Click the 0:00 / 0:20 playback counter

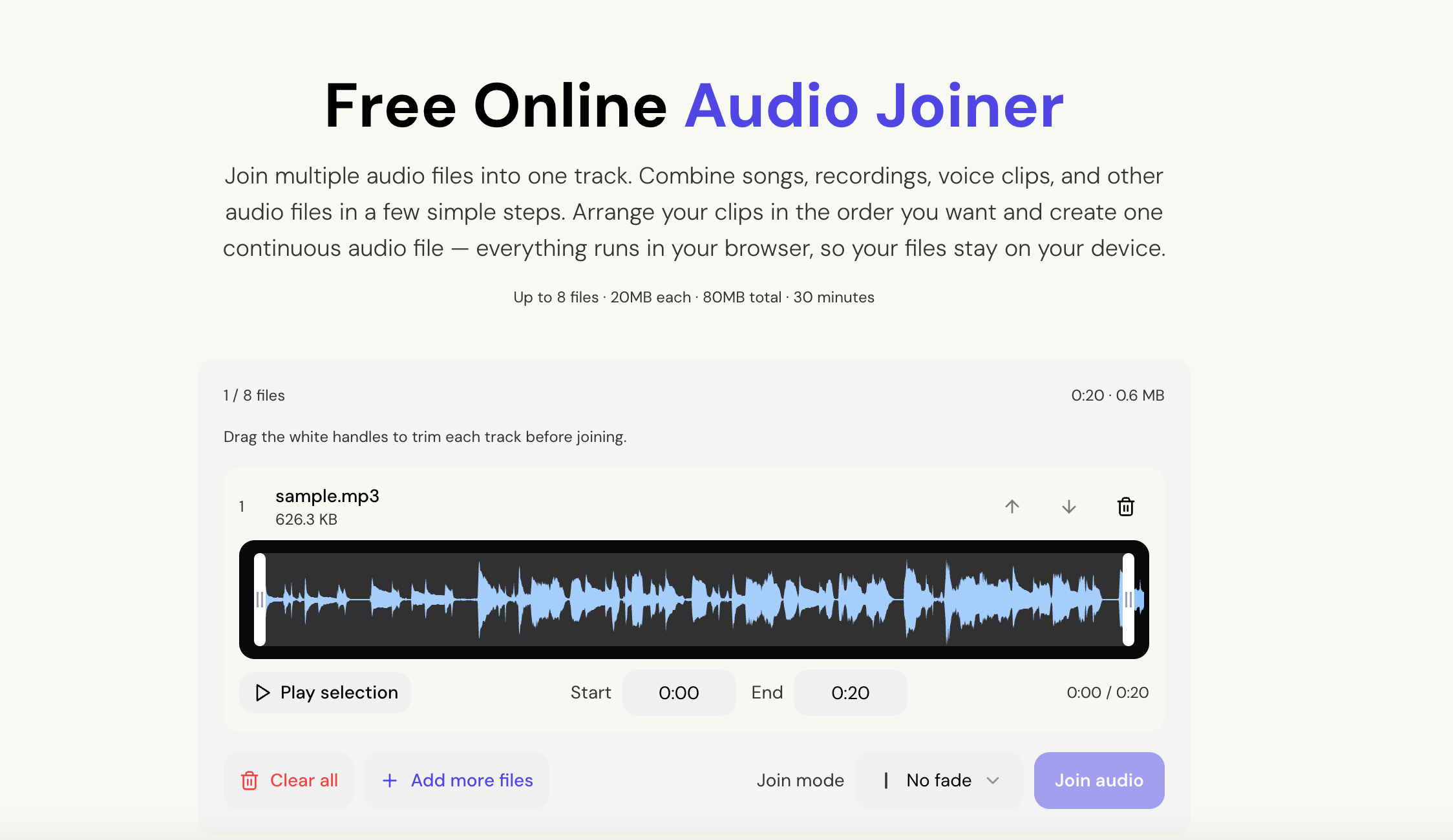[1108, 693]
